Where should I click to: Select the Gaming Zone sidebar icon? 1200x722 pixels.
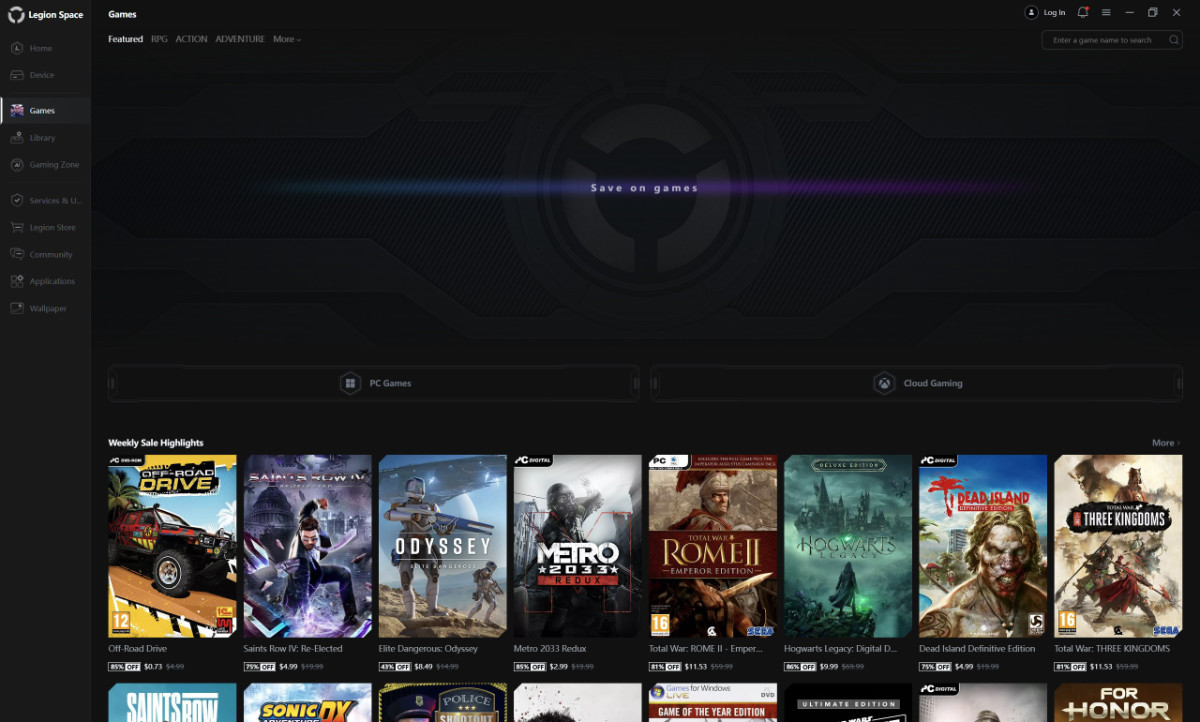click(17, 165)
